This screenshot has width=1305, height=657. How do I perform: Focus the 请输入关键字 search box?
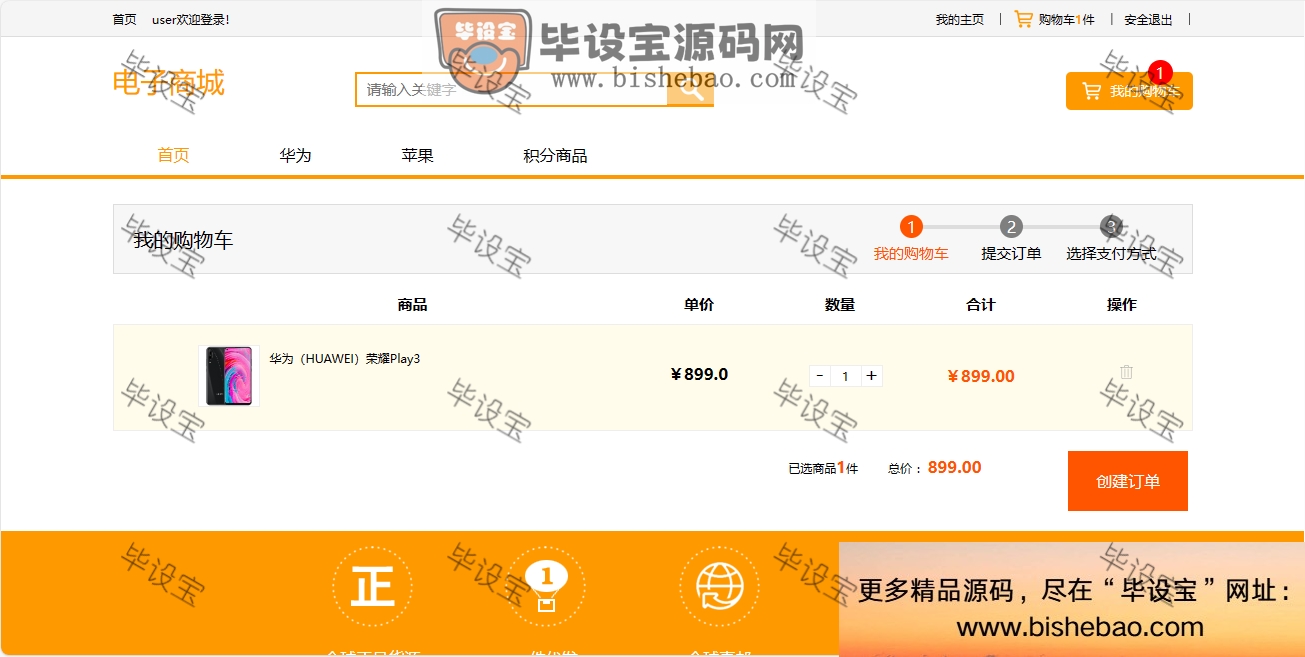[511, 89]
